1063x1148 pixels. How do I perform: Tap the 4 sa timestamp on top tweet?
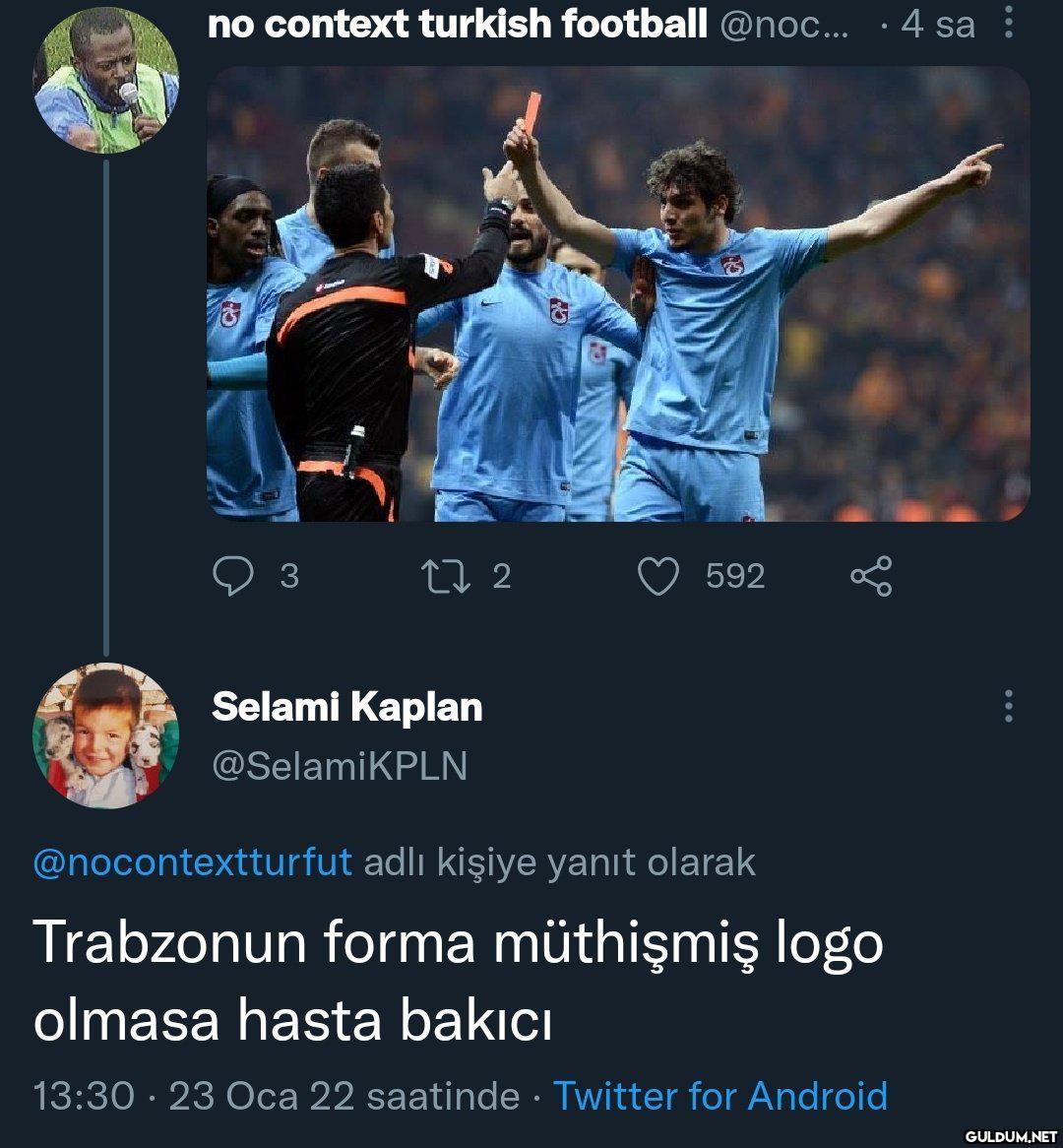click(x=936, y=24)
